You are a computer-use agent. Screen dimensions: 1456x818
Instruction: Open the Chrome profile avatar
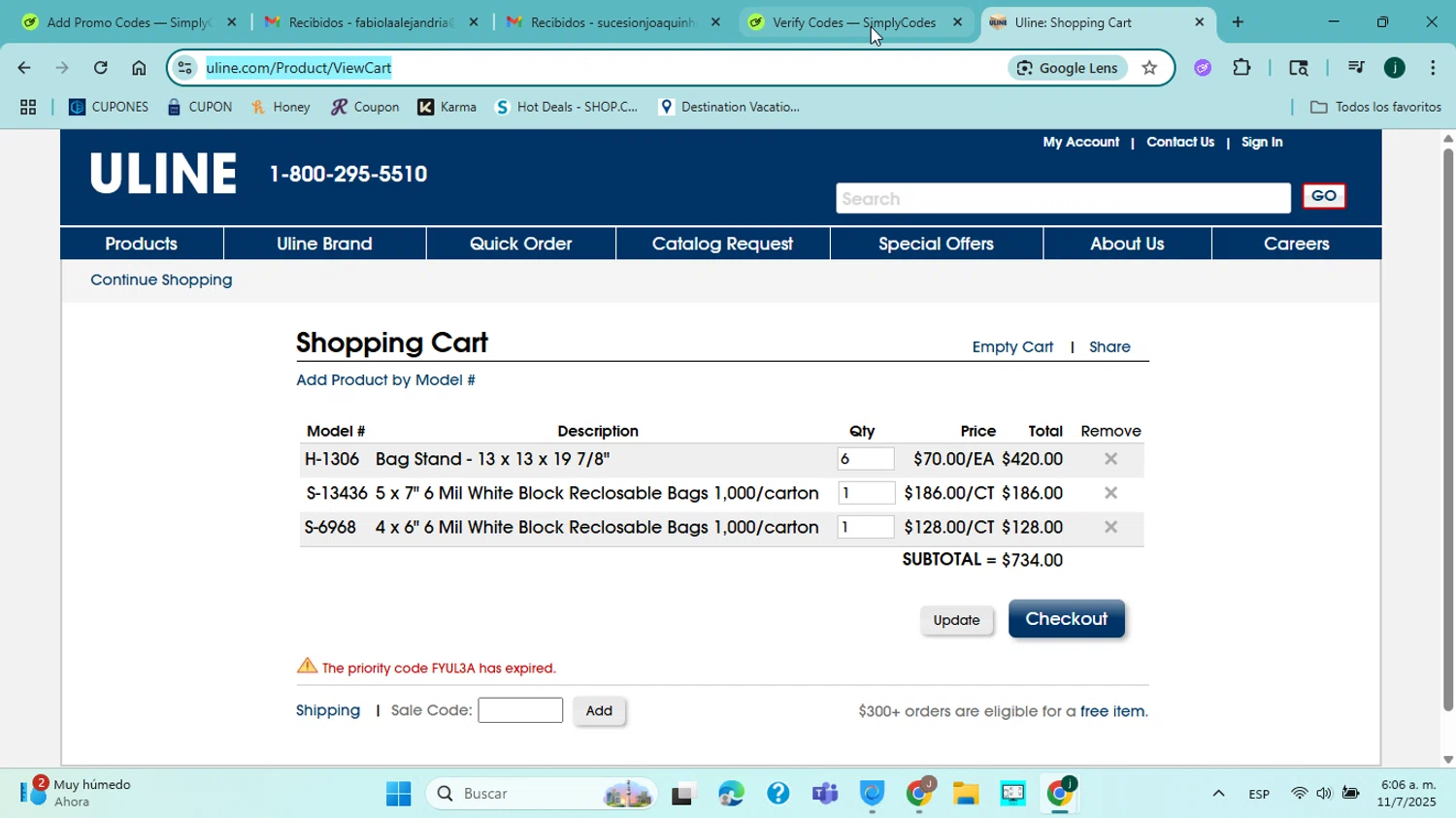(x=1395, y=68)
